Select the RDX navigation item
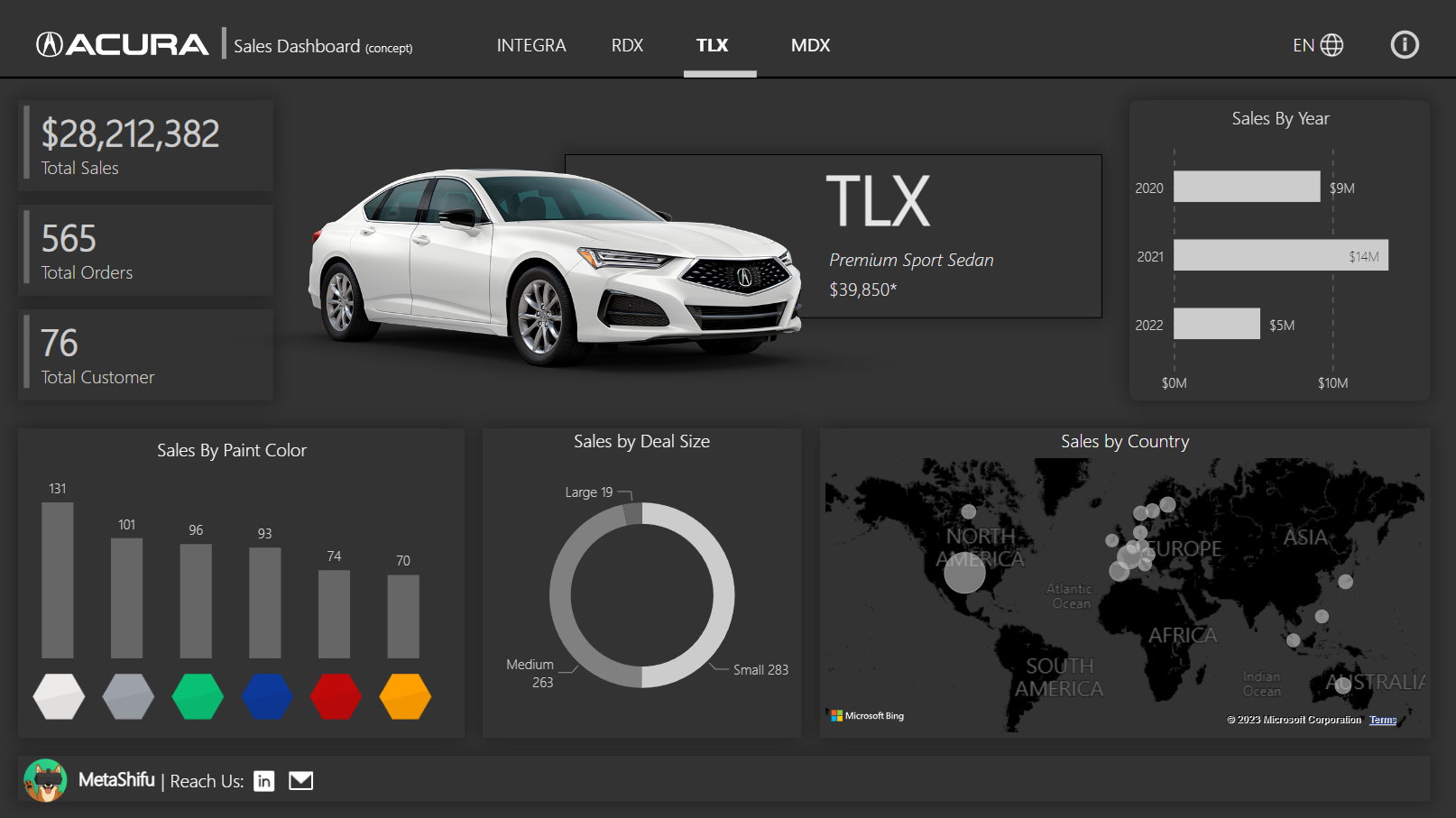1456x818 pixels. tap(627, 45)
